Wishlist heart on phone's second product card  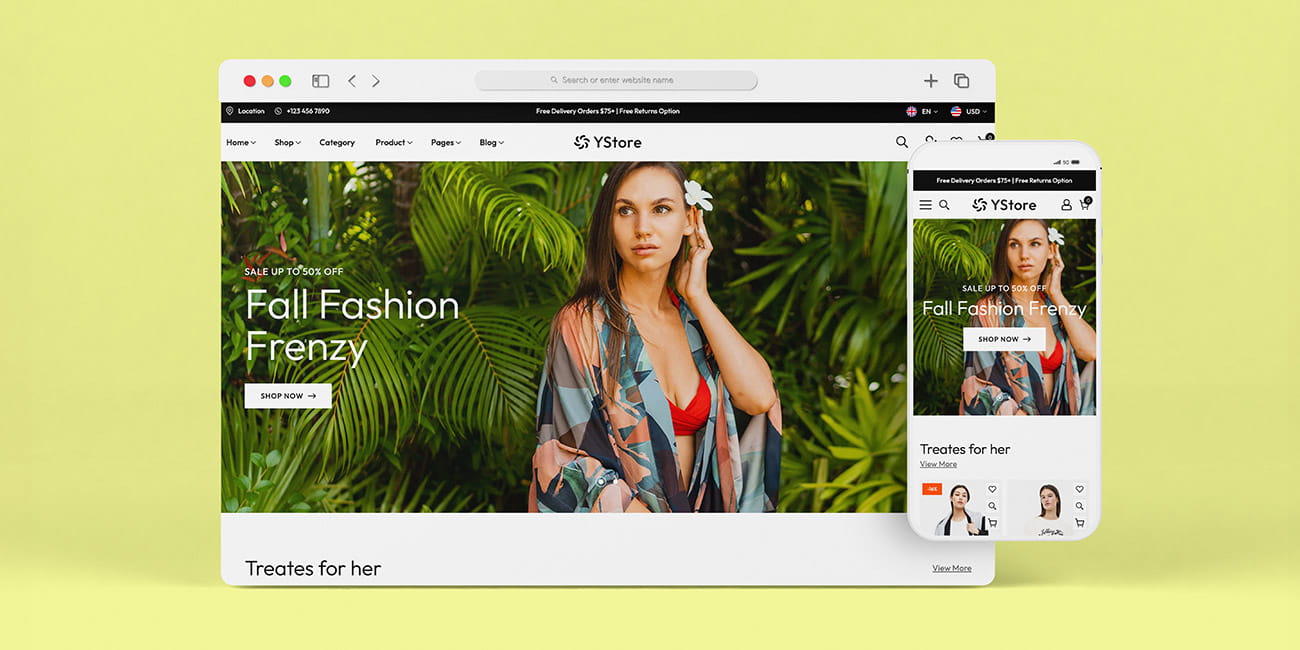coord(1080,489)
